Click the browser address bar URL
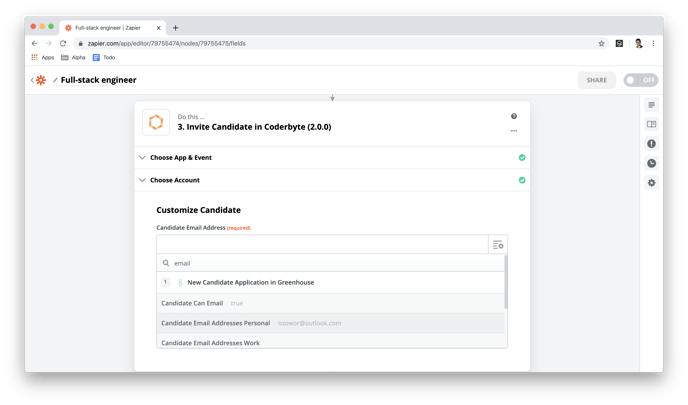The height and width of the screenshot is (405, 688). point(166,43)
